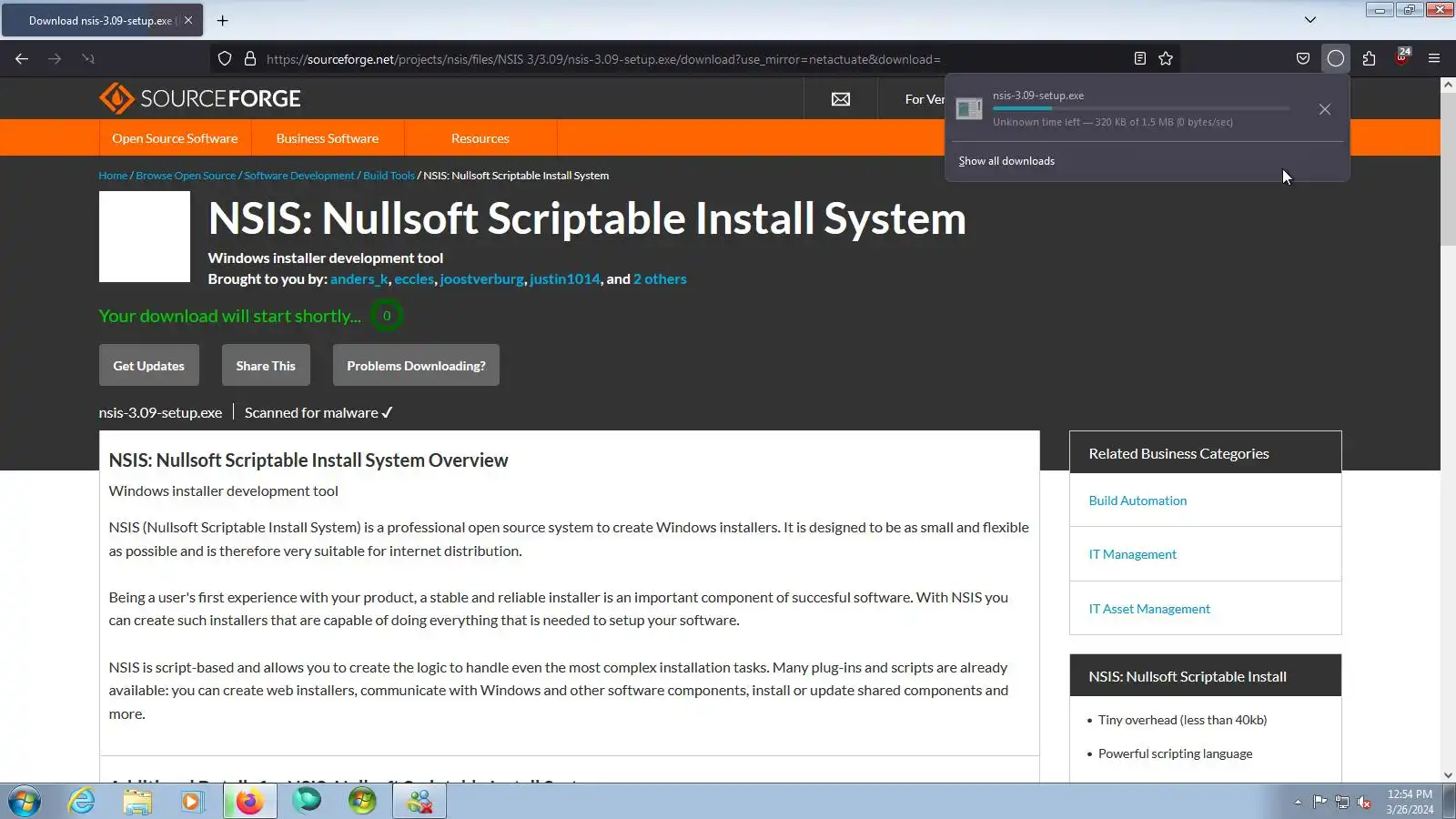Click the scrollbar down arrow
The height and width of the screenshot is (819, 1456).
[1448, 775]
